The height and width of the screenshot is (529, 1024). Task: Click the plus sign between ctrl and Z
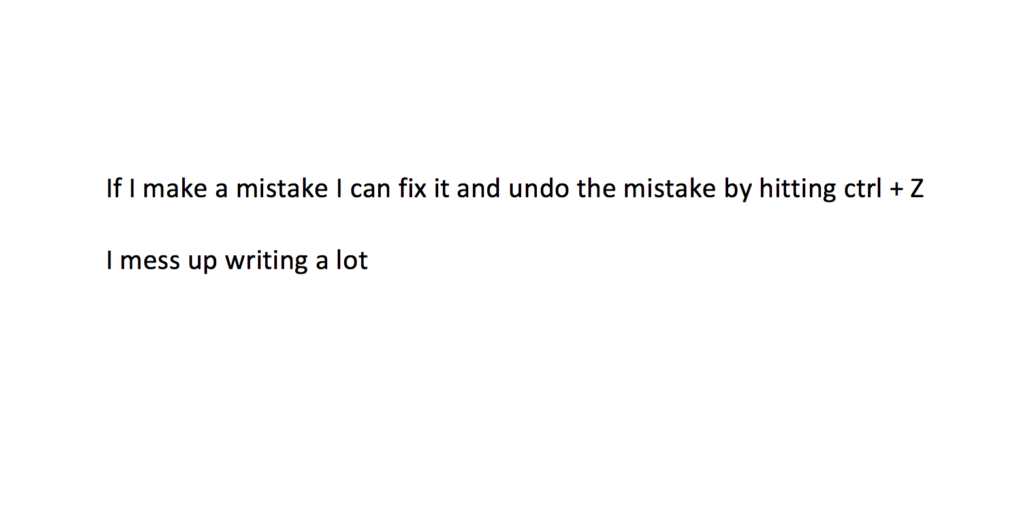[895, 189]
